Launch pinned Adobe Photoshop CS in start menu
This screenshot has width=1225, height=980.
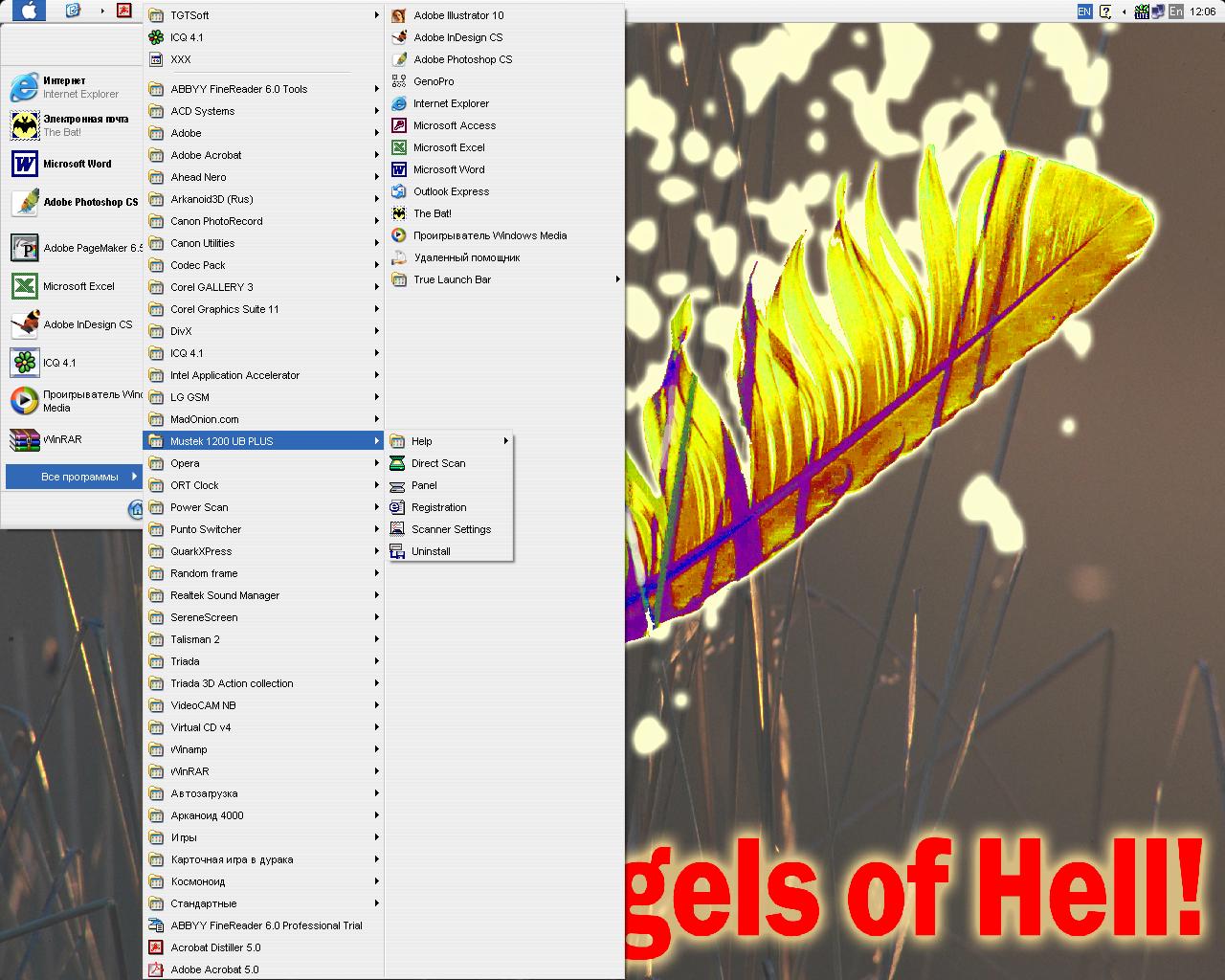73,202
